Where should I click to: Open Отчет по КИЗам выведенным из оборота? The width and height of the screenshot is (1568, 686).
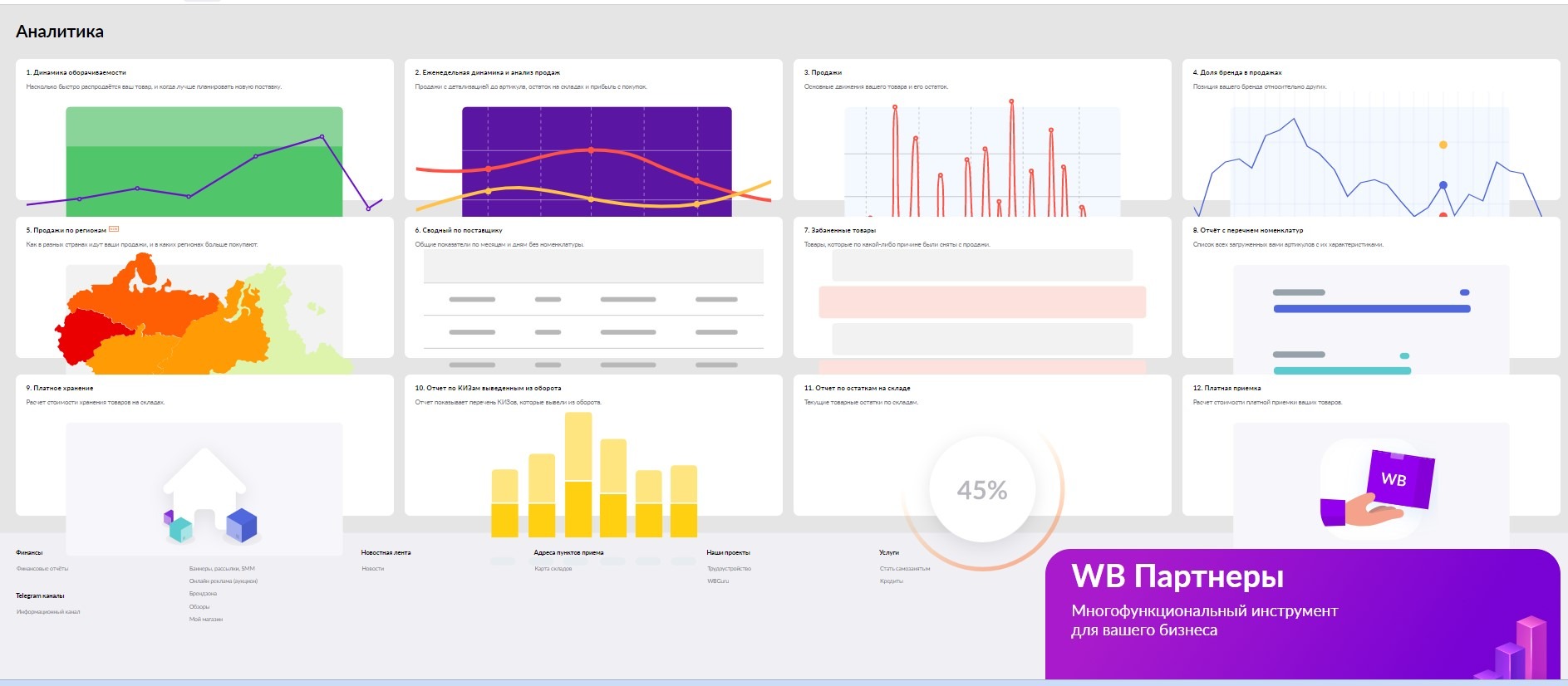[593, 445]
